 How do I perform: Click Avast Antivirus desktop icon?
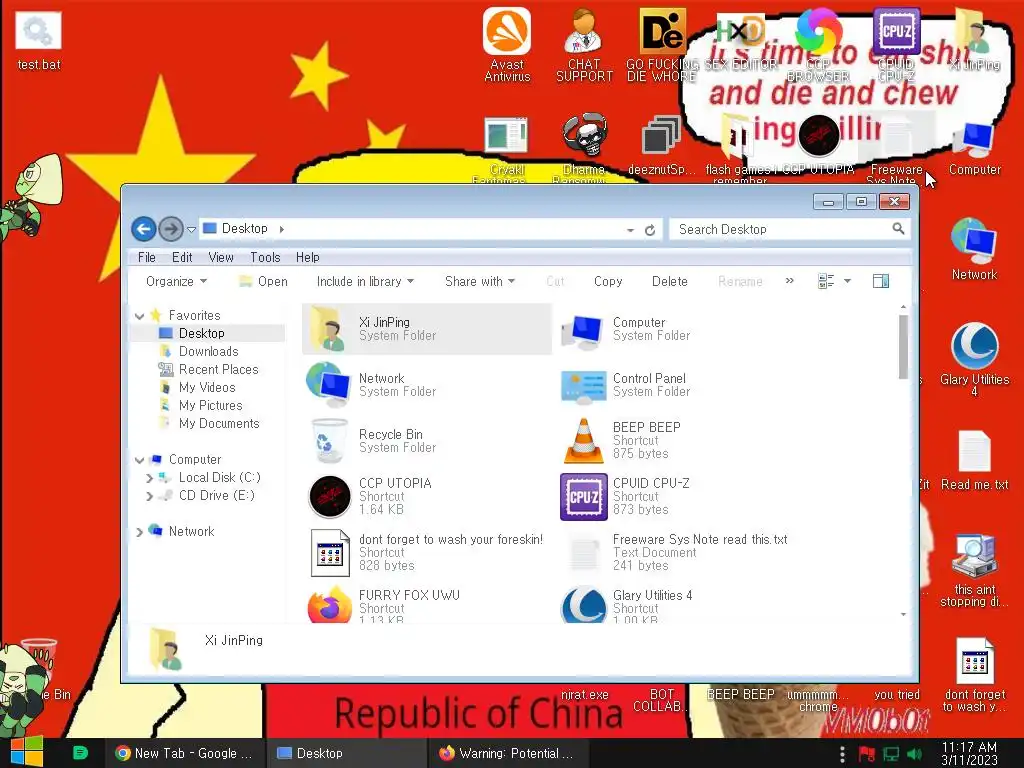point(507,45)
